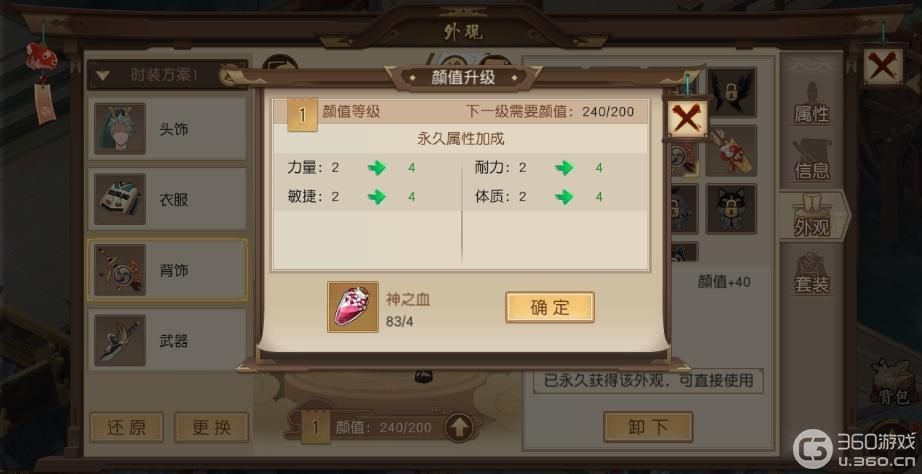This screenshot has height=474, width=922.
Task: Tap the 神之血 potion item icon
Action: point(353,307)
